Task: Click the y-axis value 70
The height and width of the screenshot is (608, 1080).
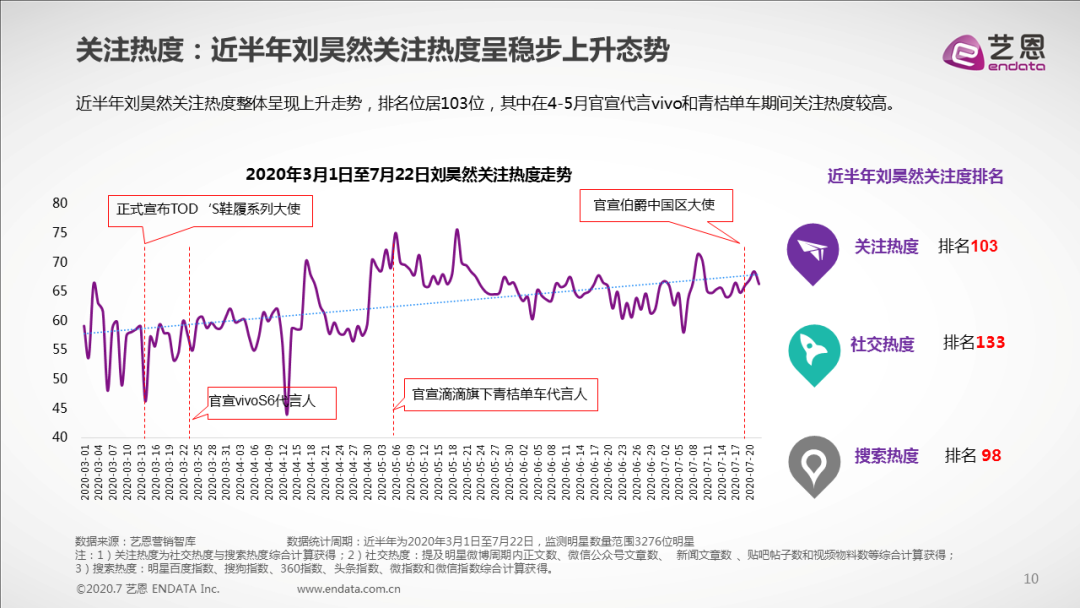Action: coord(60,262)
